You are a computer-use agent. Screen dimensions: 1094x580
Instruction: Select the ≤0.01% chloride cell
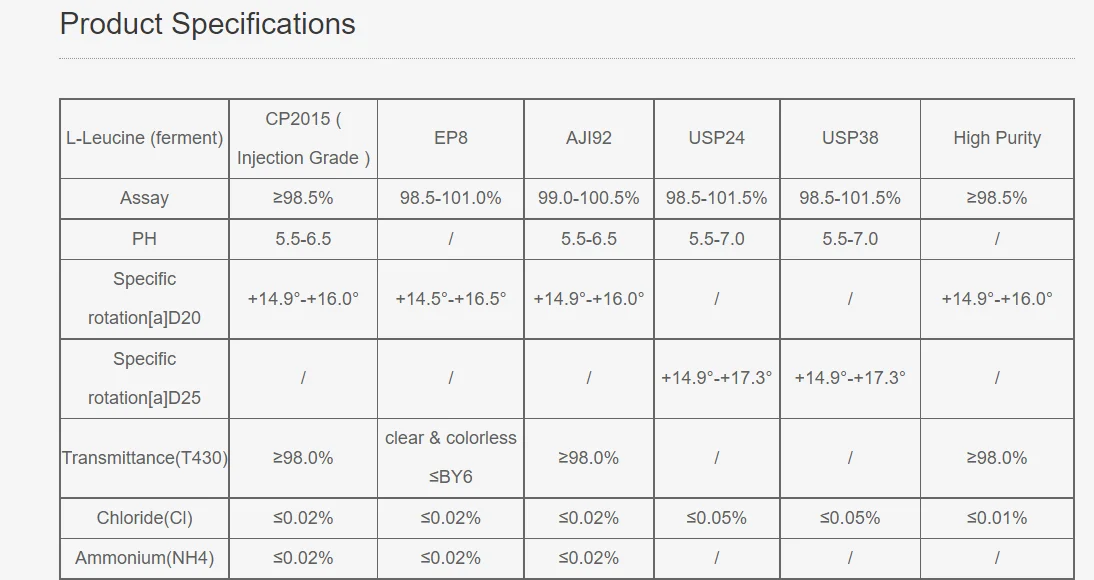(x=997, y=518)
